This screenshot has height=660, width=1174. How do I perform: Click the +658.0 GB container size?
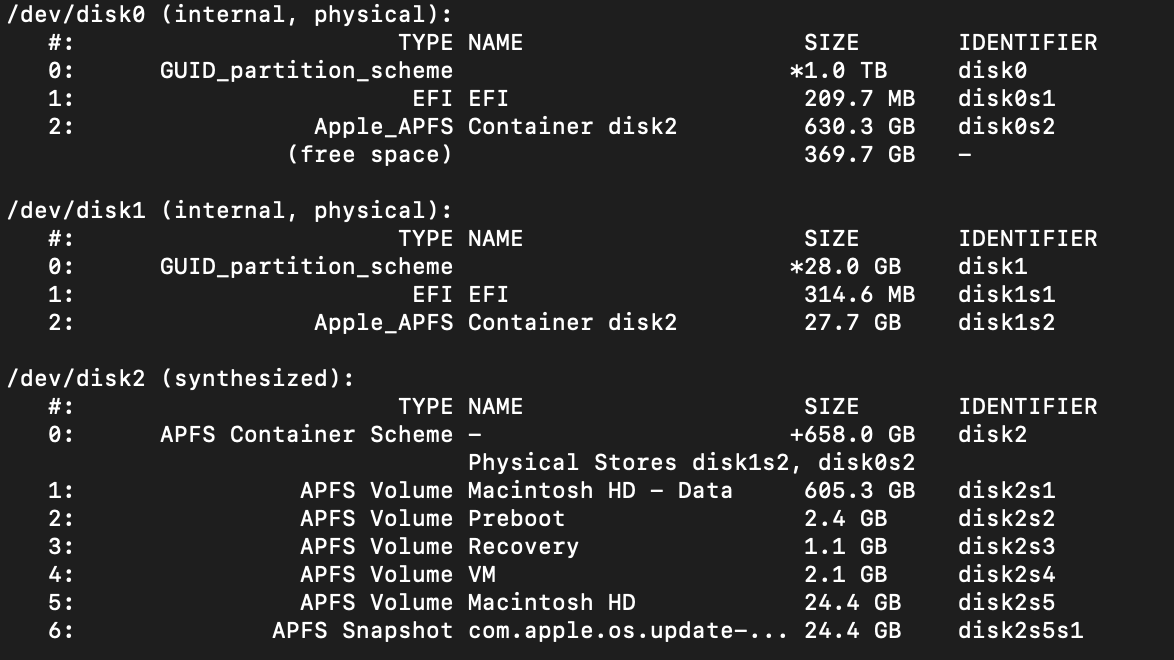tap(852, 435)
